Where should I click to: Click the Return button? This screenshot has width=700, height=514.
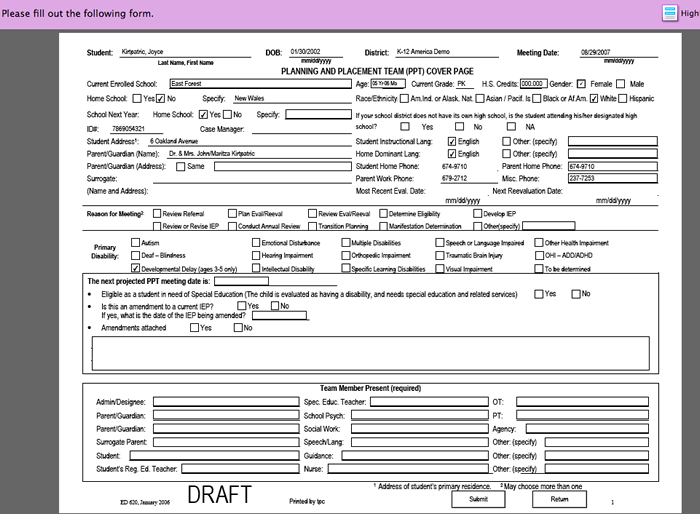[x=559, y=499]
